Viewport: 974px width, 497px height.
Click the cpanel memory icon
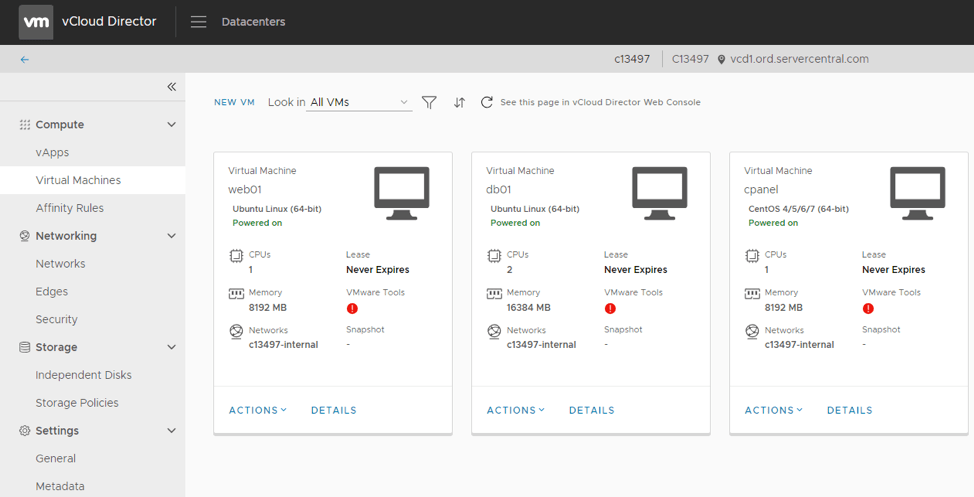tap(752, 293)
